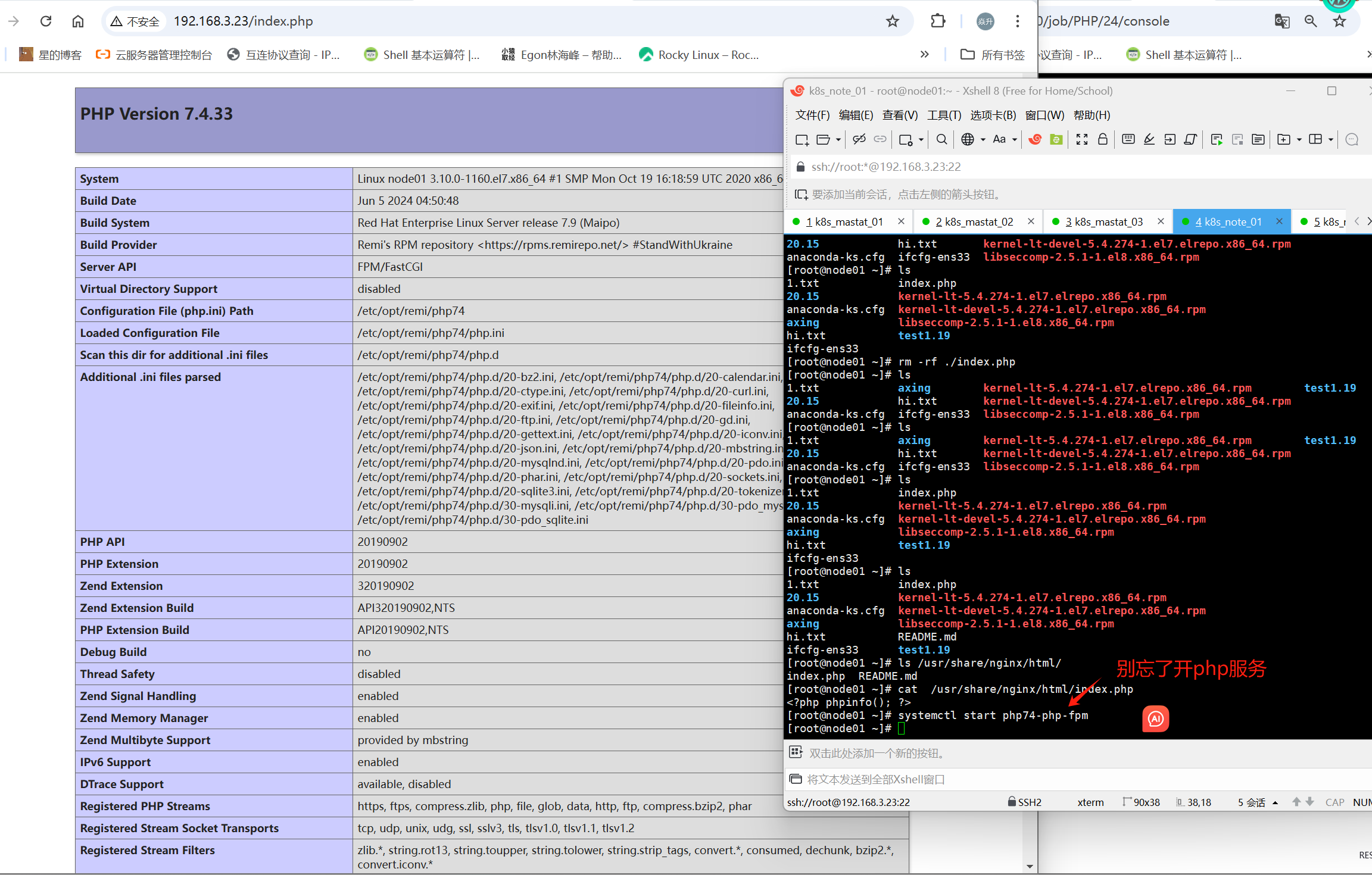
Task: Open the 星的博客 bookmark
Action: [51, 55]
